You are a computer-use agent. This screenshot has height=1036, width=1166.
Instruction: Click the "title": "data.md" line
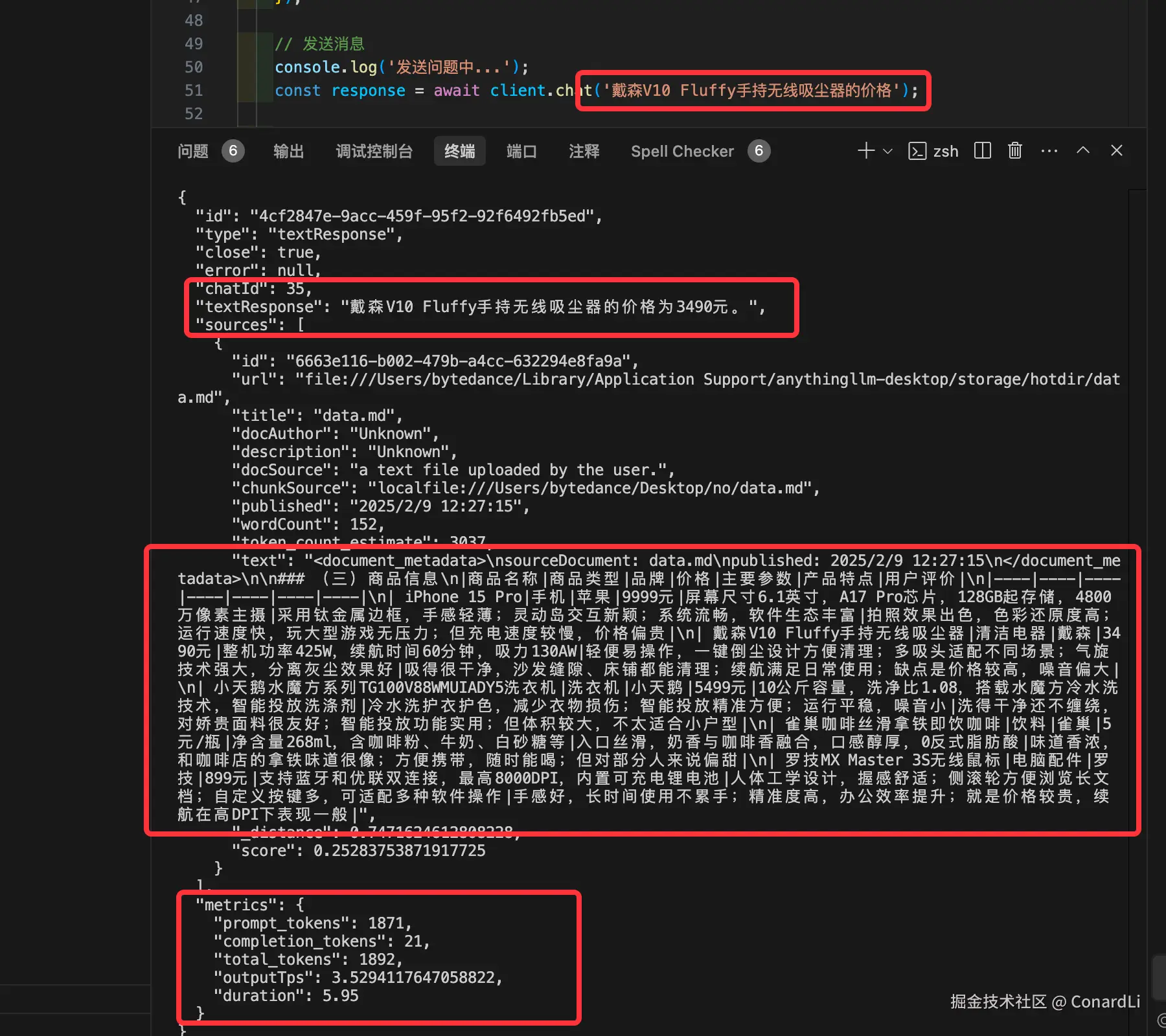(x=317, y=416)
